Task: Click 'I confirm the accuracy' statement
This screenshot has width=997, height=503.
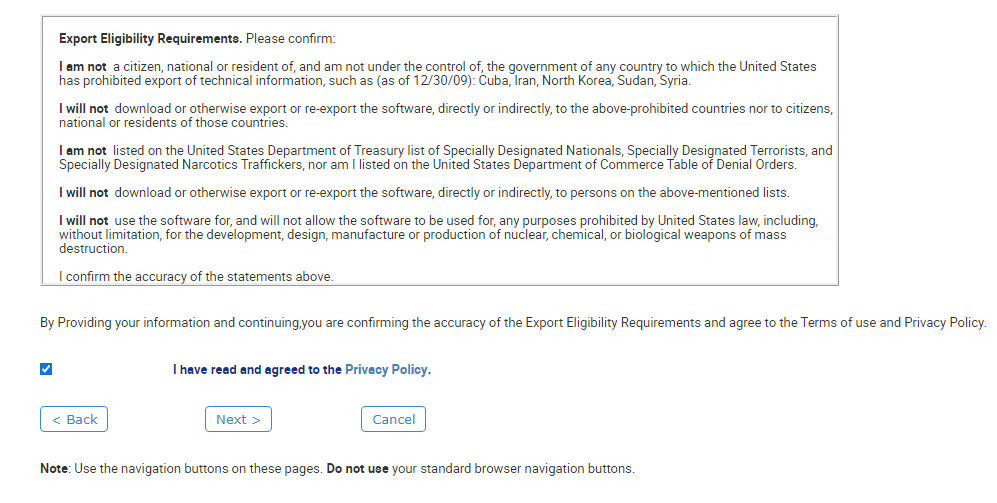Action: 196,277
